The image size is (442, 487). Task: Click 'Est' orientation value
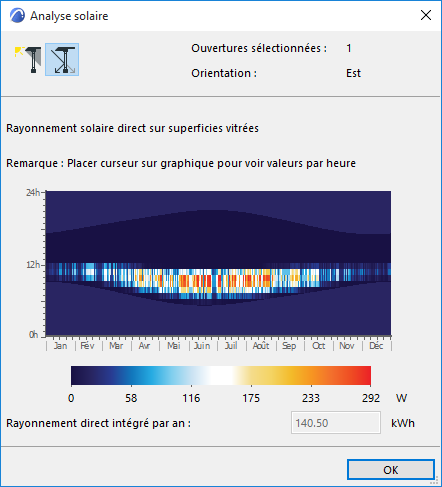click(x=353, y=73)
